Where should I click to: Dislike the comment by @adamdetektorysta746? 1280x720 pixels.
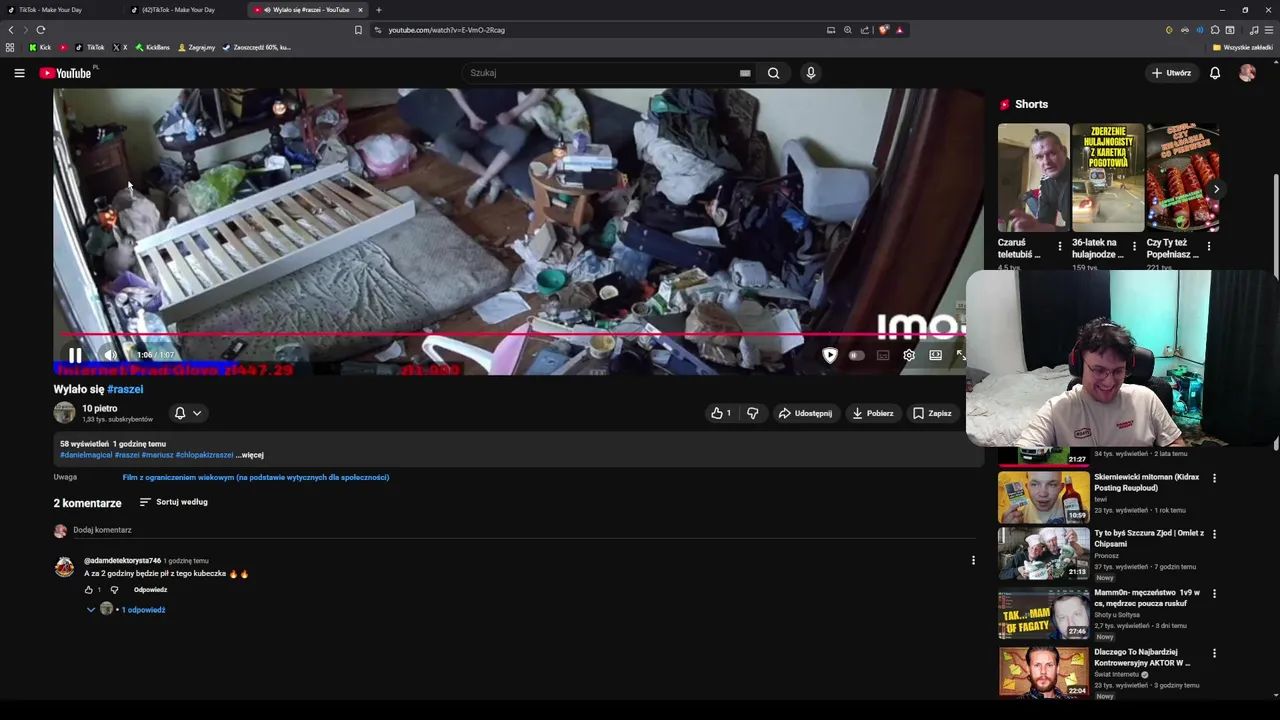(x=114, y=590)
